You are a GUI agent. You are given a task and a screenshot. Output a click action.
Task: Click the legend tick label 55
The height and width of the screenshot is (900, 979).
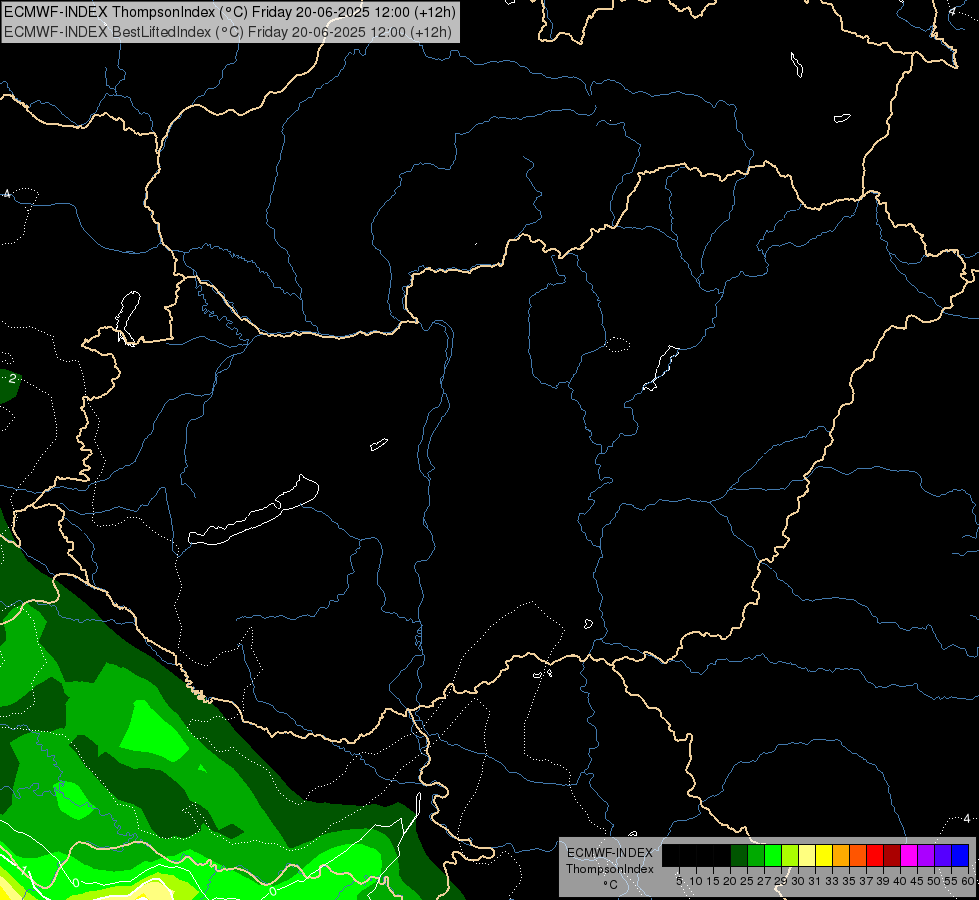(x=951, y=881)
